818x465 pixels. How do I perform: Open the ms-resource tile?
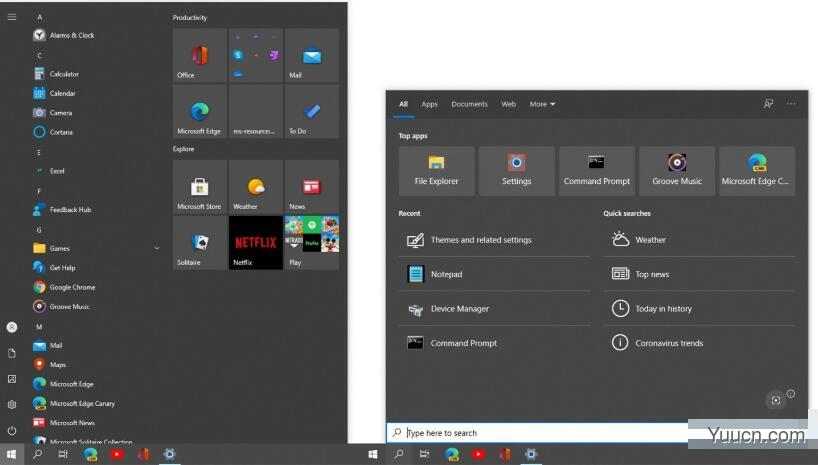tap(256, 111)
